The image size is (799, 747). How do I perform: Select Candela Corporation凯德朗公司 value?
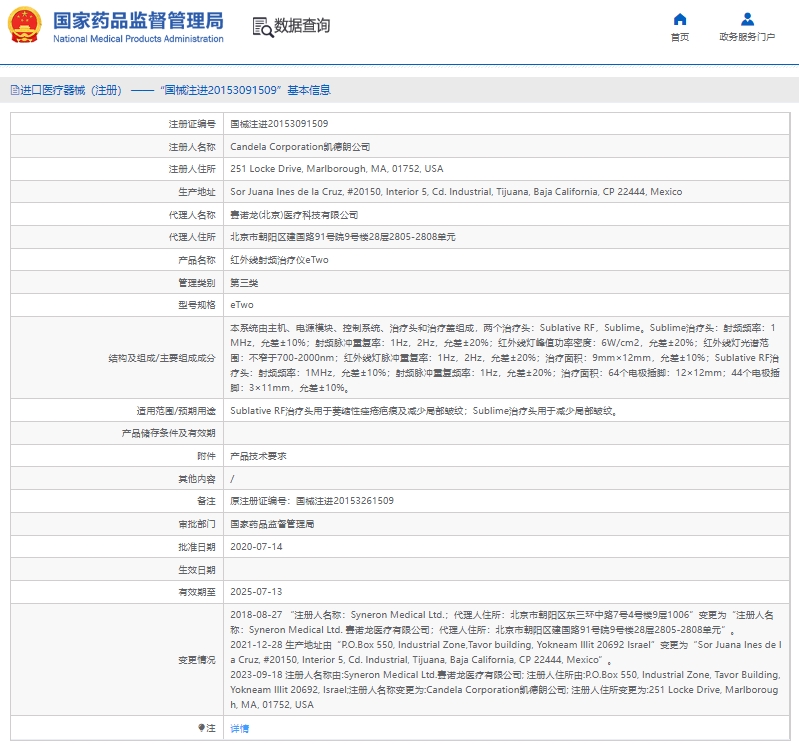(300, 147)
